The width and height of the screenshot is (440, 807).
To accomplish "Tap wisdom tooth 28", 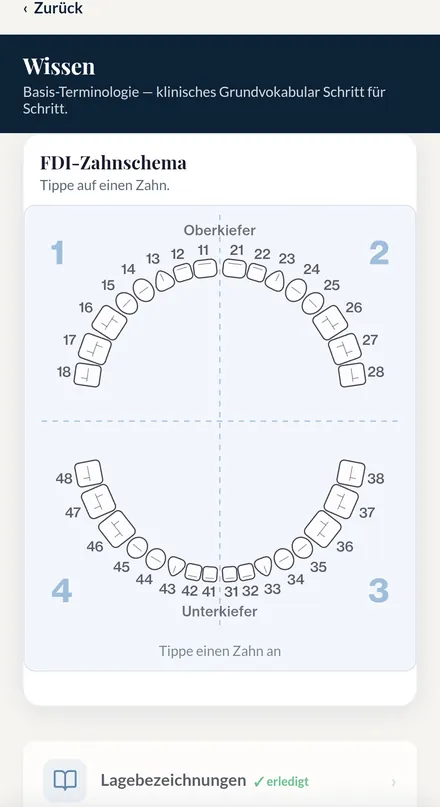I will pos(352,375).
